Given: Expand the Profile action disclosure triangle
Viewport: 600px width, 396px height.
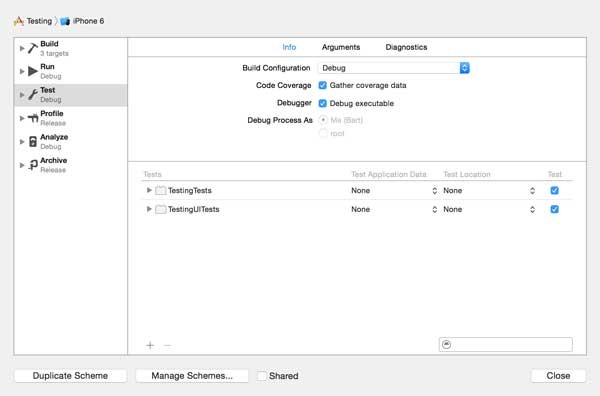Looking at the screenshot, I should pos(22,118).
